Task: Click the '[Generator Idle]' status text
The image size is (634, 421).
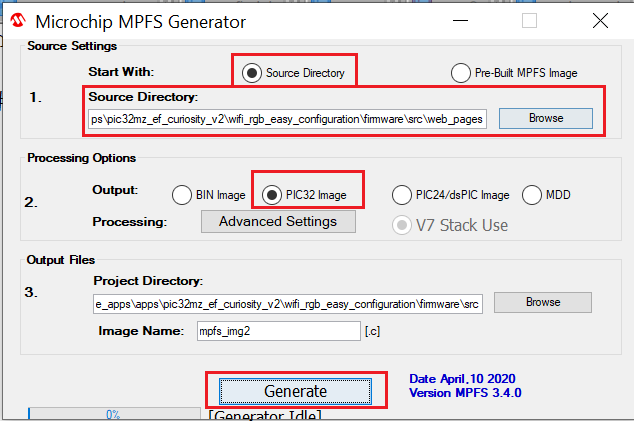Action: 265,415
